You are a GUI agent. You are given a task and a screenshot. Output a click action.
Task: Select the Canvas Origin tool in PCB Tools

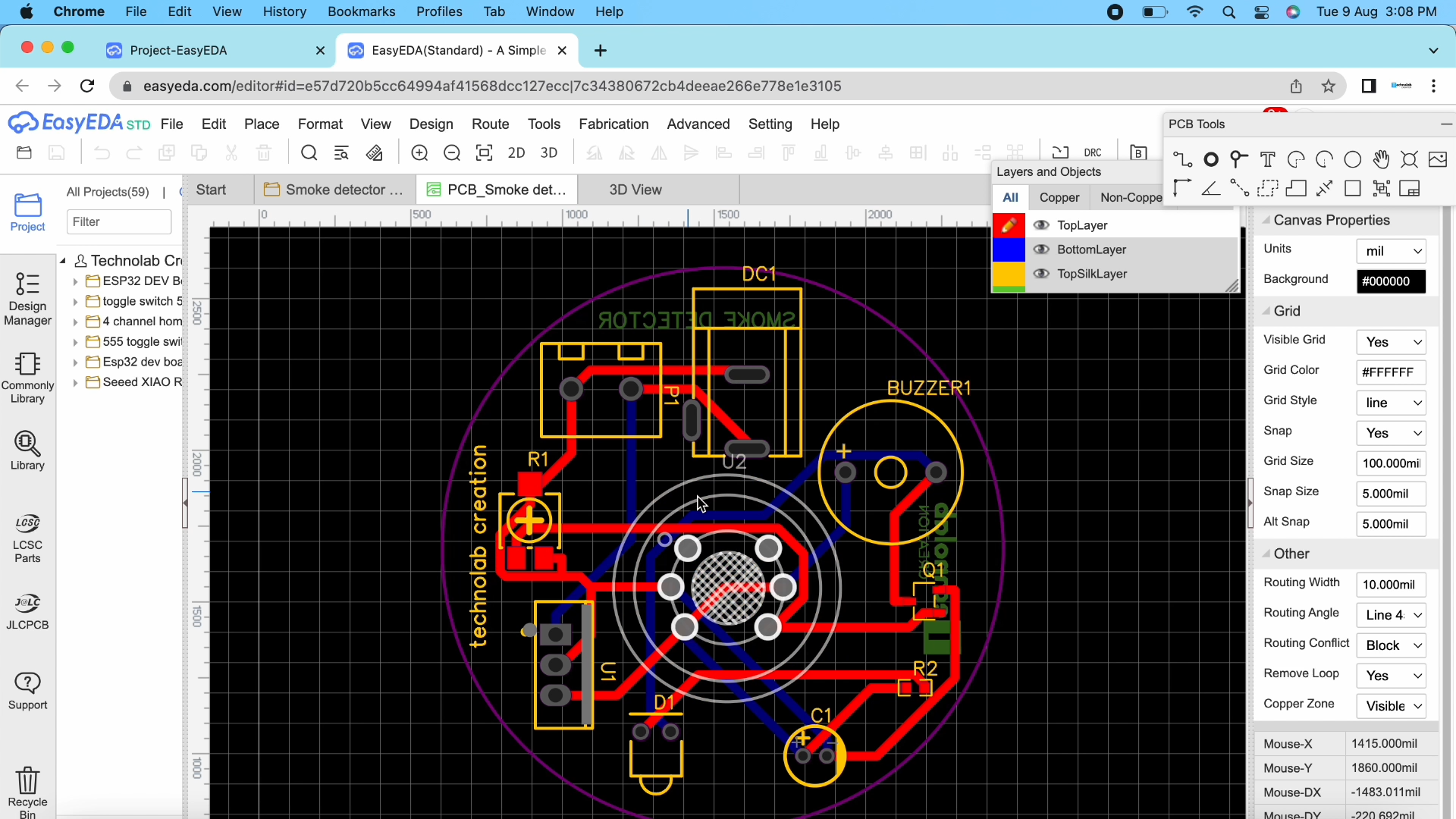point(1182,188)
